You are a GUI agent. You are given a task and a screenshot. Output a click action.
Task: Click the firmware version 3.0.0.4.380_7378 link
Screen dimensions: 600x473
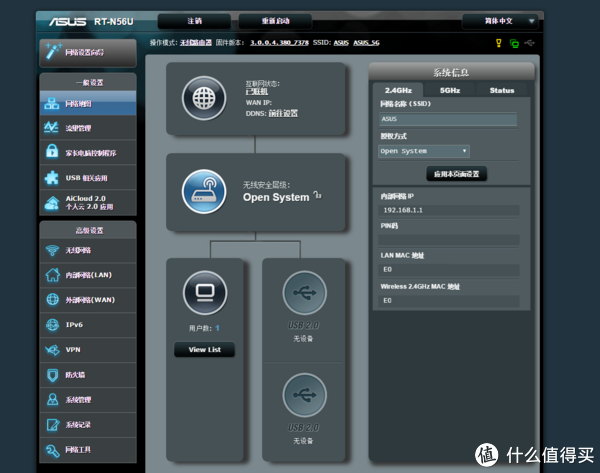click(x=279, y=42)
